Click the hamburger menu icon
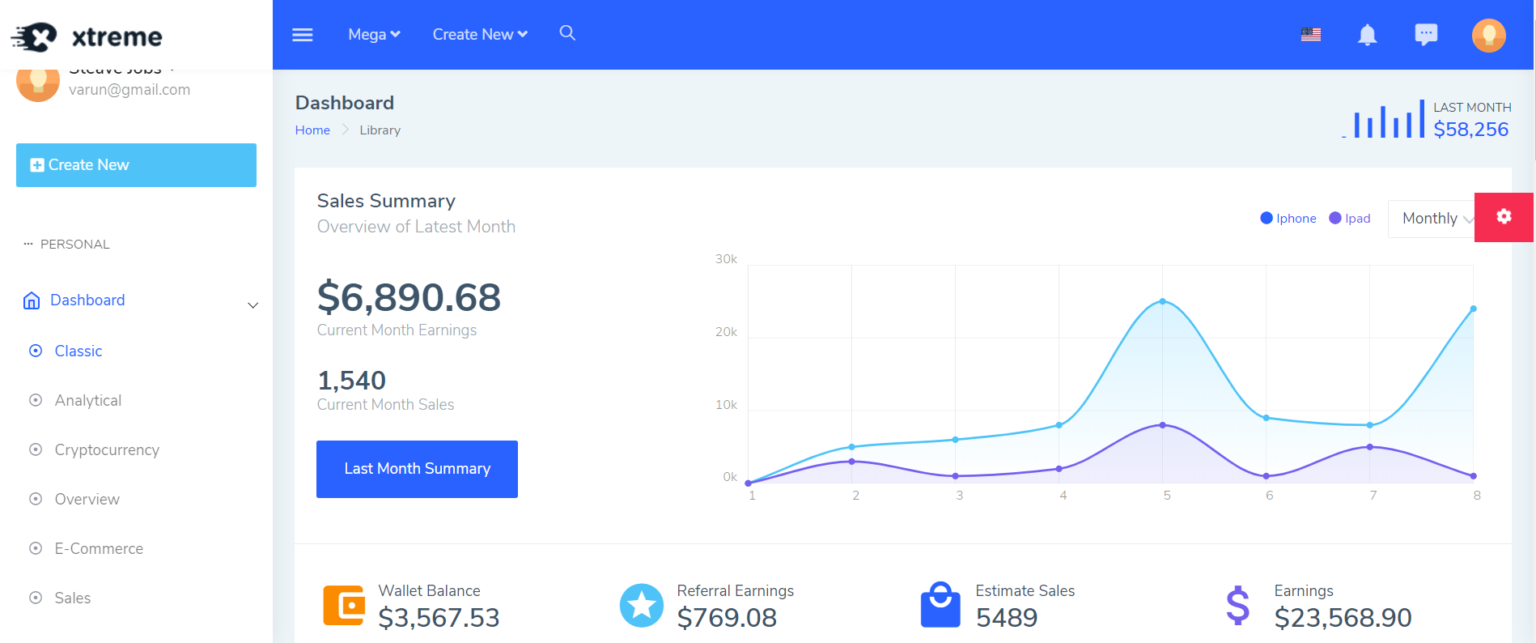The width and height of the screenshot is (1536, 643). pos(302,34)
